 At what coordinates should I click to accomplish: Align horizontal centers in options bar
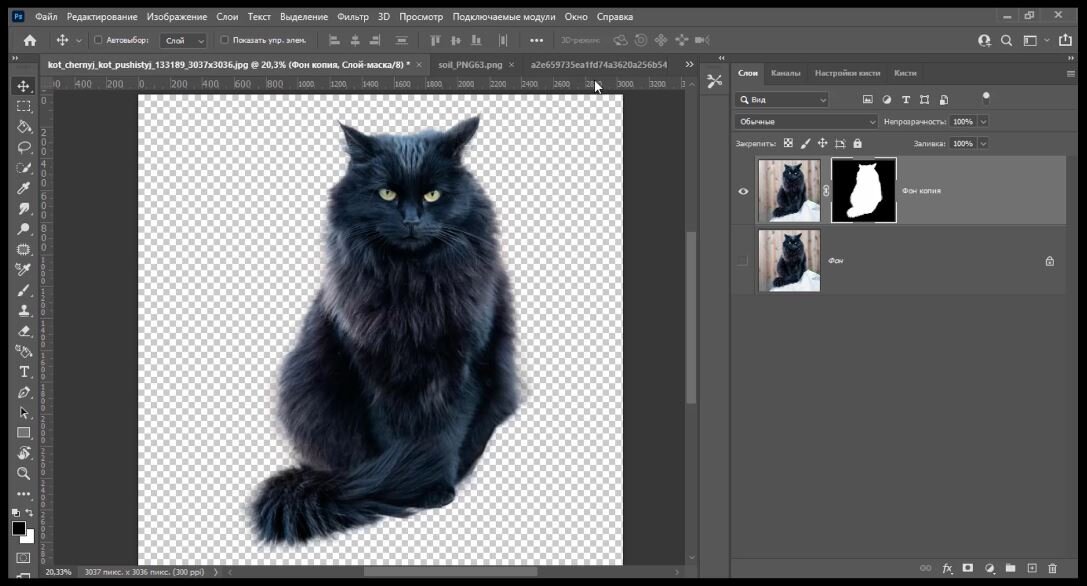(x=354, y=40)
